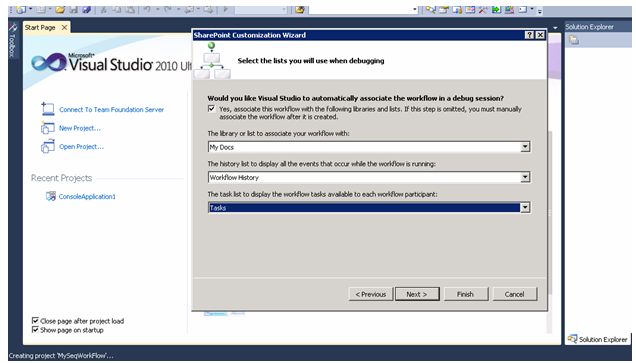Open Solution Explorer from the toolbar icon

[x=430, y=9]
